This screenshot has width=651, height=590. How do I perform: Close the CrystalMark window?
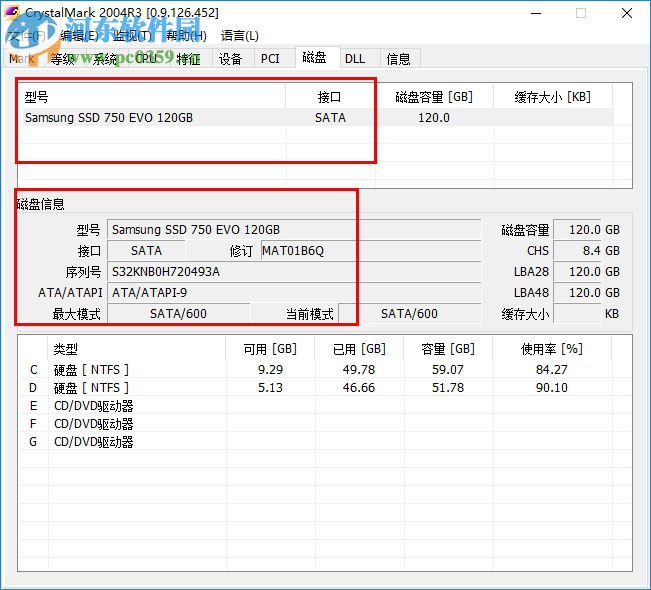(x=627, y=13)
